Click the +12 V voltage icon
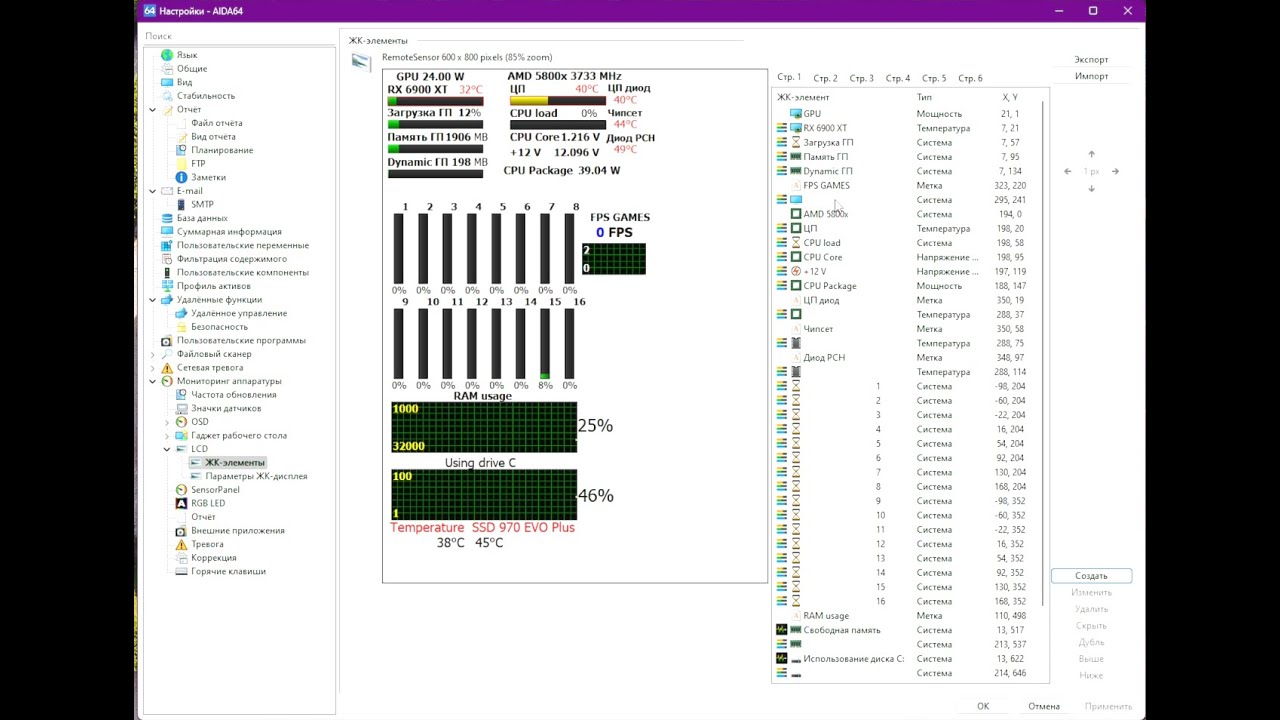1280x720 pixels. click(796, 271)
